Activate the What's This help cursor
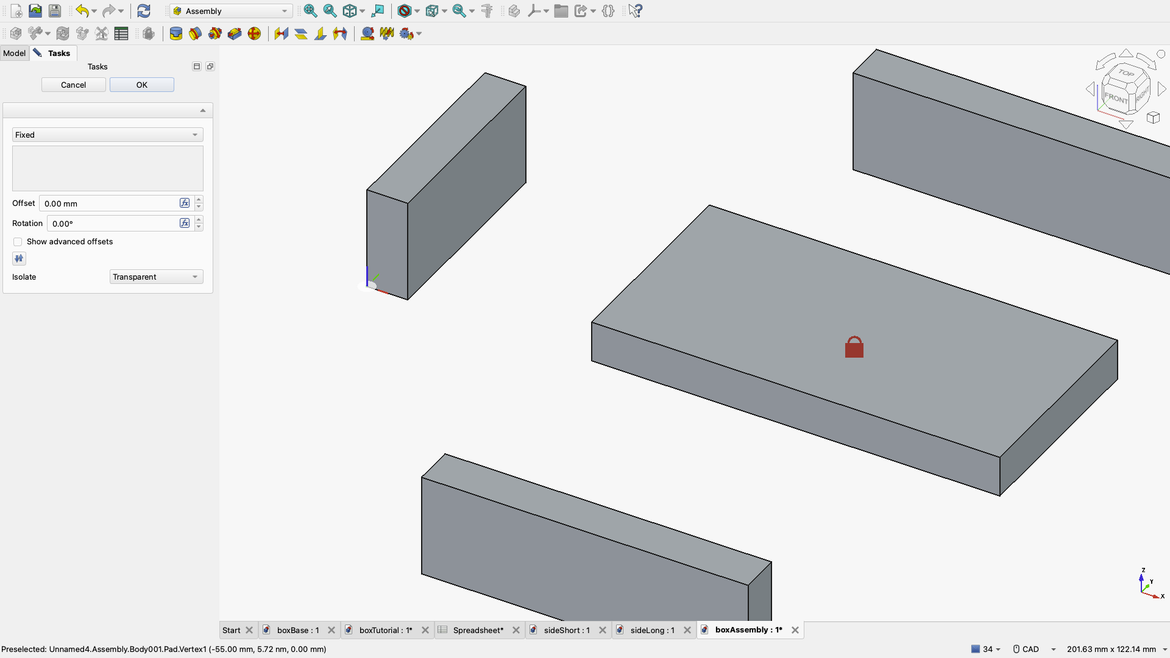This screenshot has height=658, width=1170. (633, 11)
